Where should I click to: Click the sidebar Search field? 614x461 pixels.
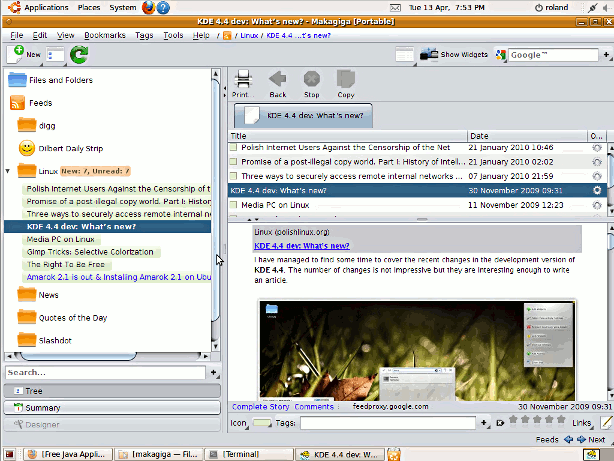[105, 372]
